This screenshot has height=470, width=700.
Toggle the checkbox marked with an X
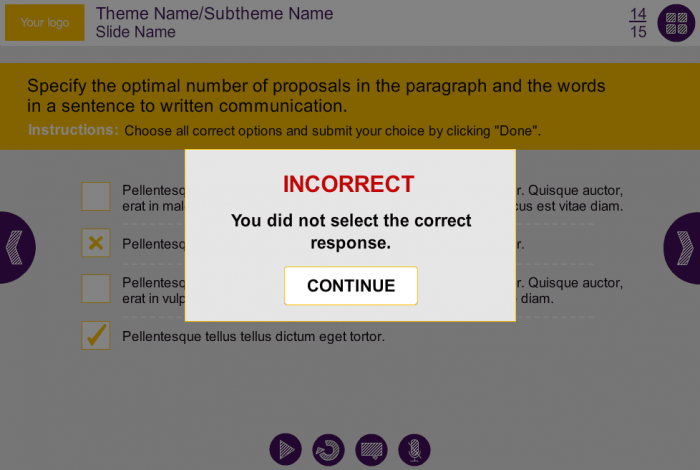tap(96, 243)
